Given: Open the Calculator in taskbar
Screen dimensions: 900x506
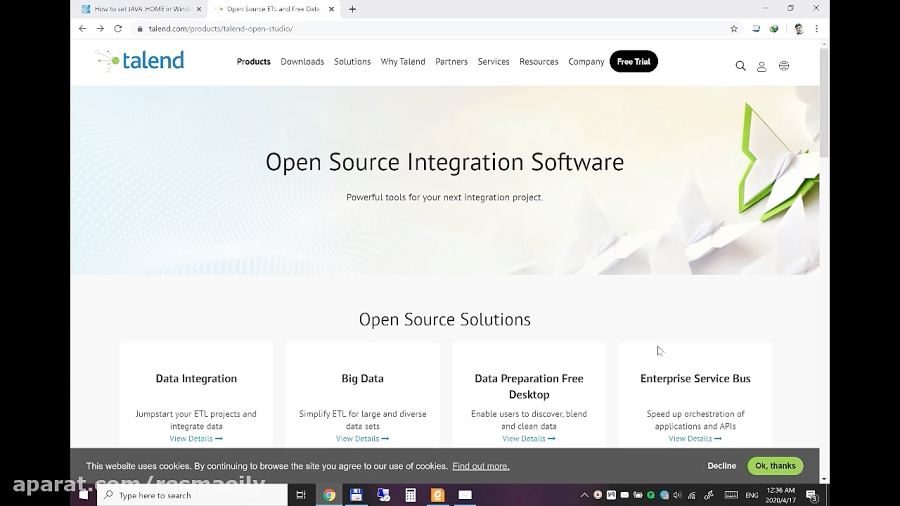Looking at the screenshot, I should (410, 495).
